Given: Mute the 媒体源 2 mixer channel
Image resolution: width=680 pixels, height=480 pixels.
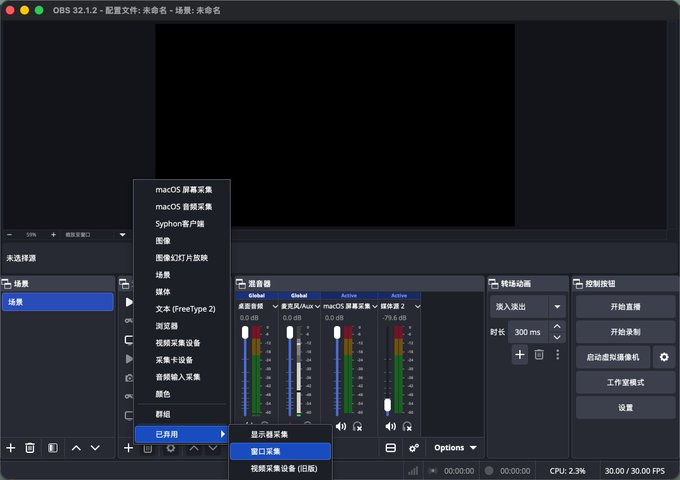Looking at the screenshot, I should pyautogui.click(x=390, y=427).
